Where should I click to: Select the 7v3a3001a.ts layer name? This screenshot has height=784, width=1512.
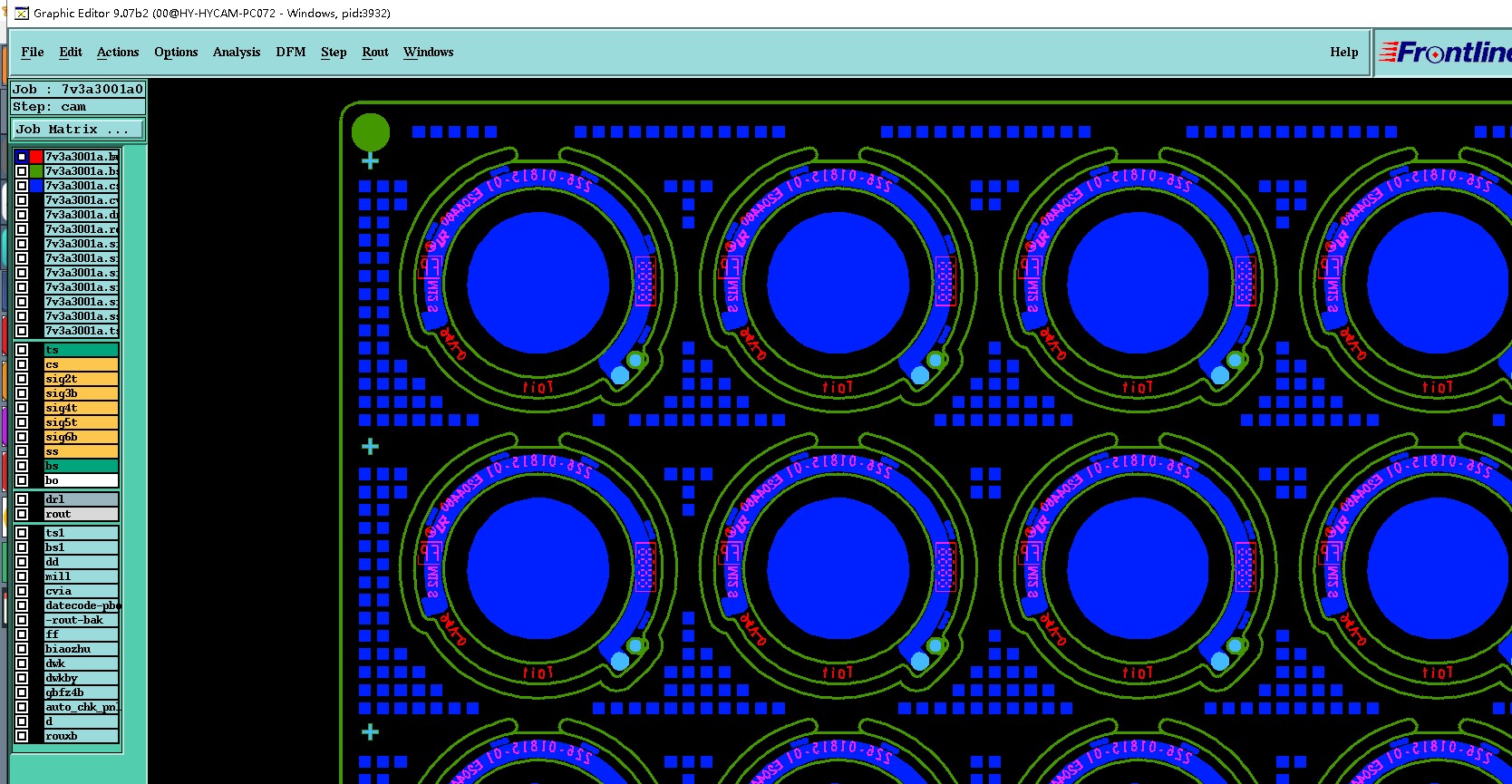coord(82,331)
